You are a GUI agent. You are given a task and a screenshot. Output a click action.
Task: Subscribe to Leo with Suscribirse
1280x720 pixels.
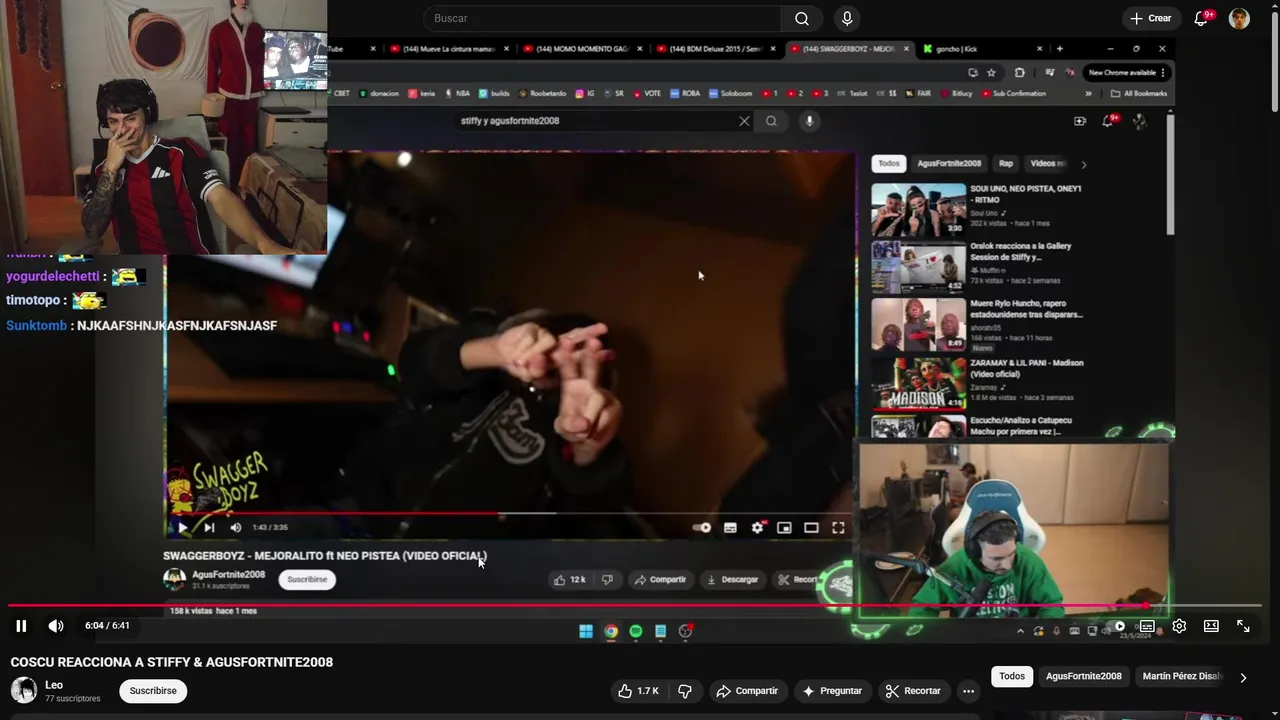(x=153, y=691)
